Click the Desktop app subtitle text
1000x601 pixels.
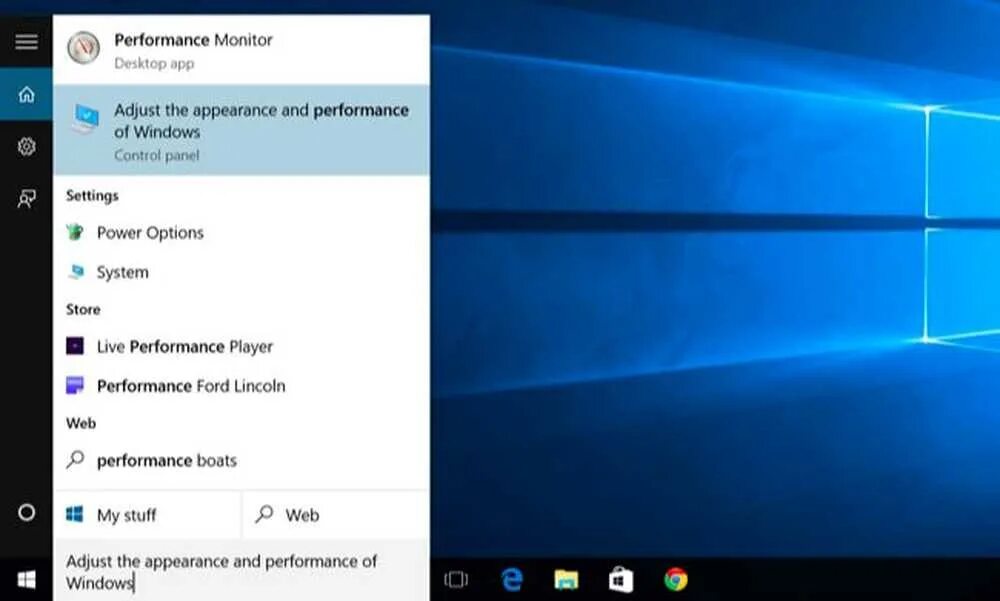(x=154, y=63)
